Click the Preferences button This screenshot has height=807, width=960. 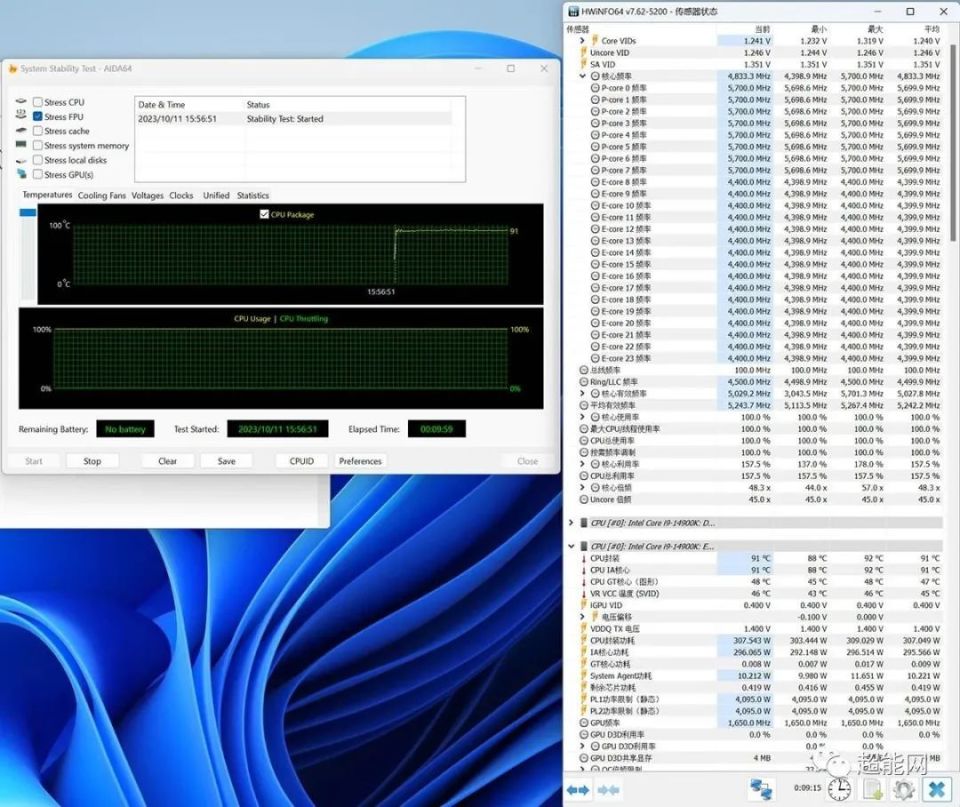(x=360, y=461)
